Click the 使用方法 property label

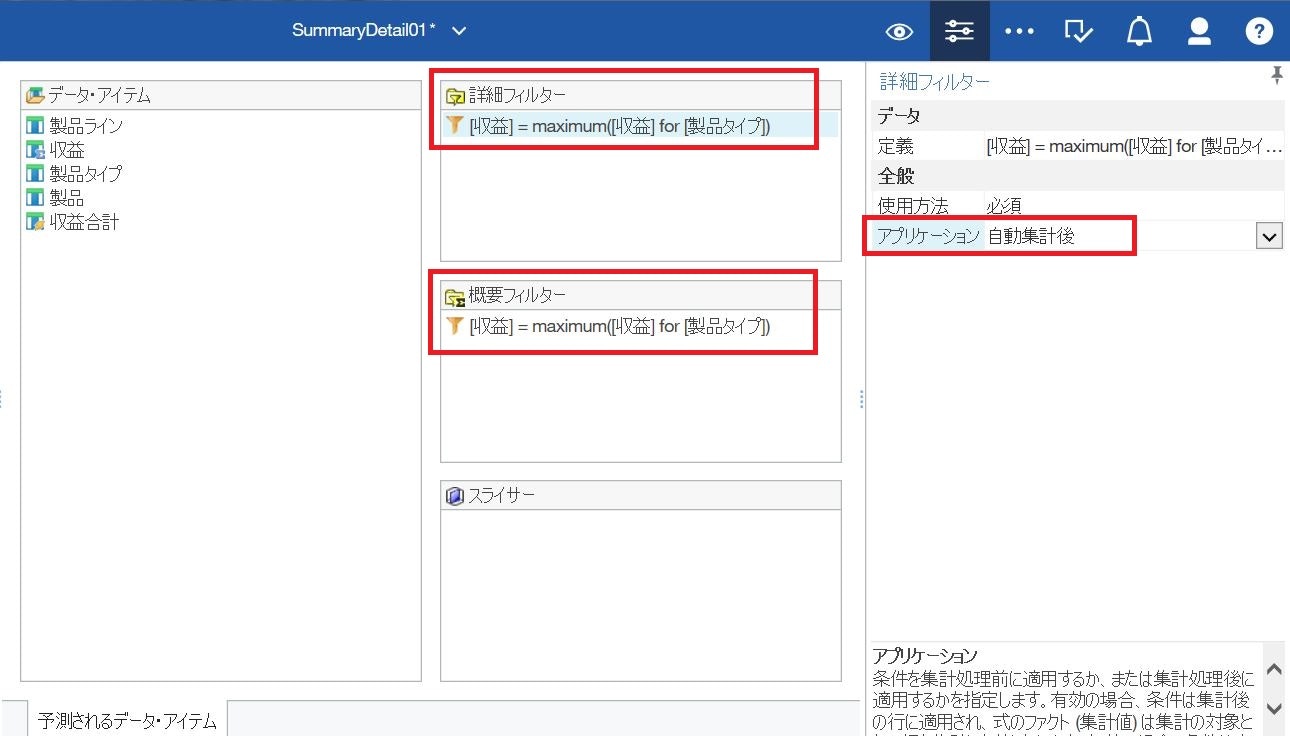[x=913, y=206]
